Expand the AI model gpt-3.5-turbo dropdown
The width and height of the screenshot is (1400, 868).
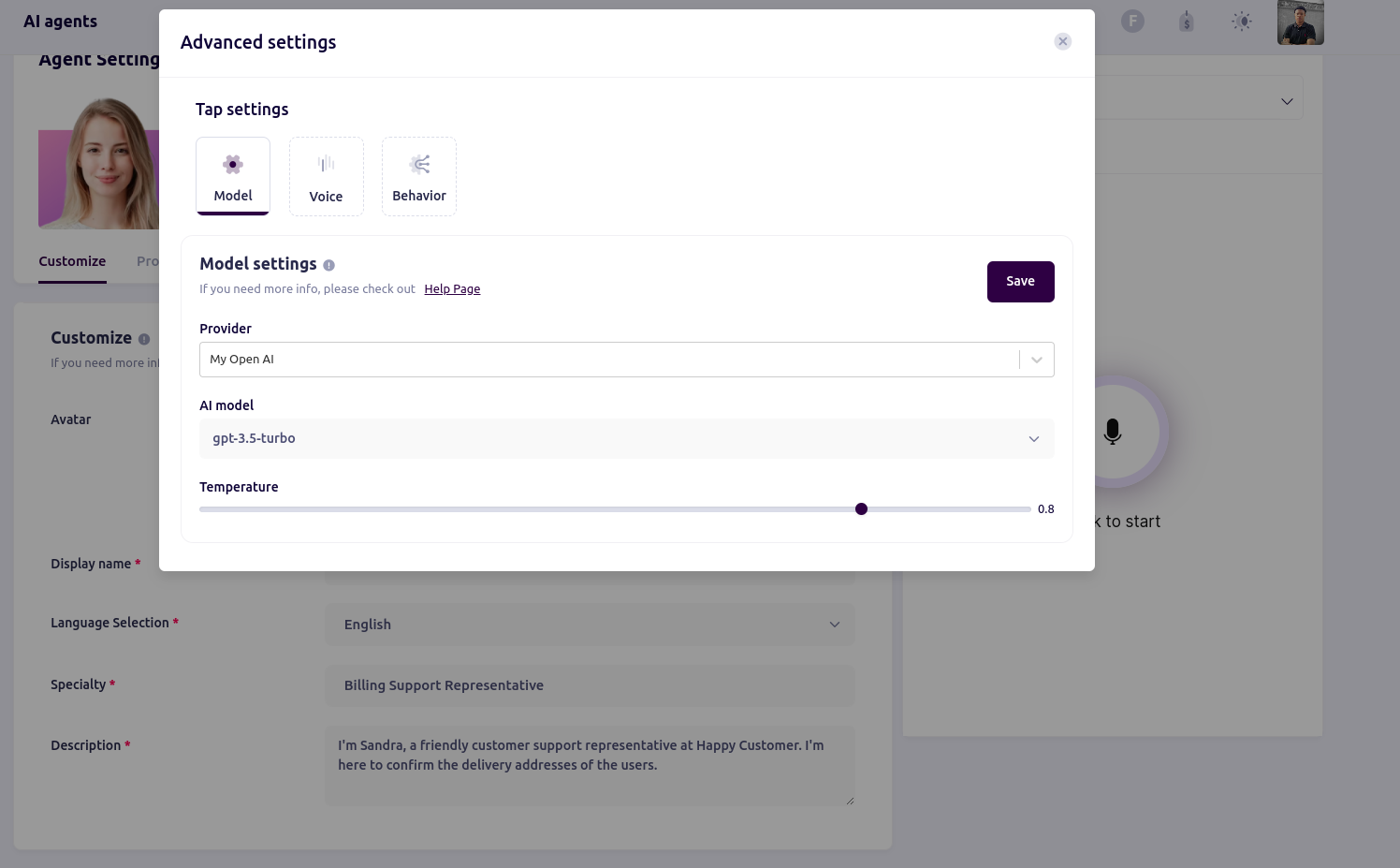(x=626, y=438)
